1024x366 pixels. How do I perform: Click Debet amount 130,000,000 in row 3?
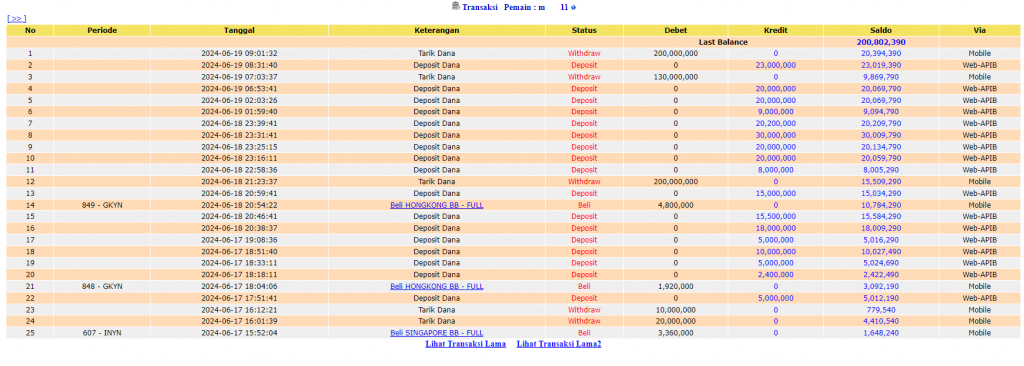pos(675,77)
